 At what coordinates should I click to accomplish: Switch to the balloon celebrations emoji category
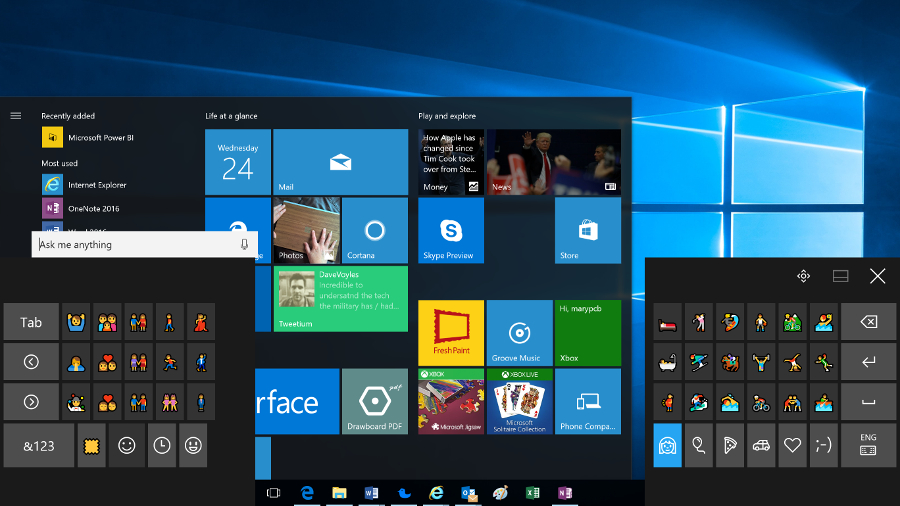pos(699,445)
